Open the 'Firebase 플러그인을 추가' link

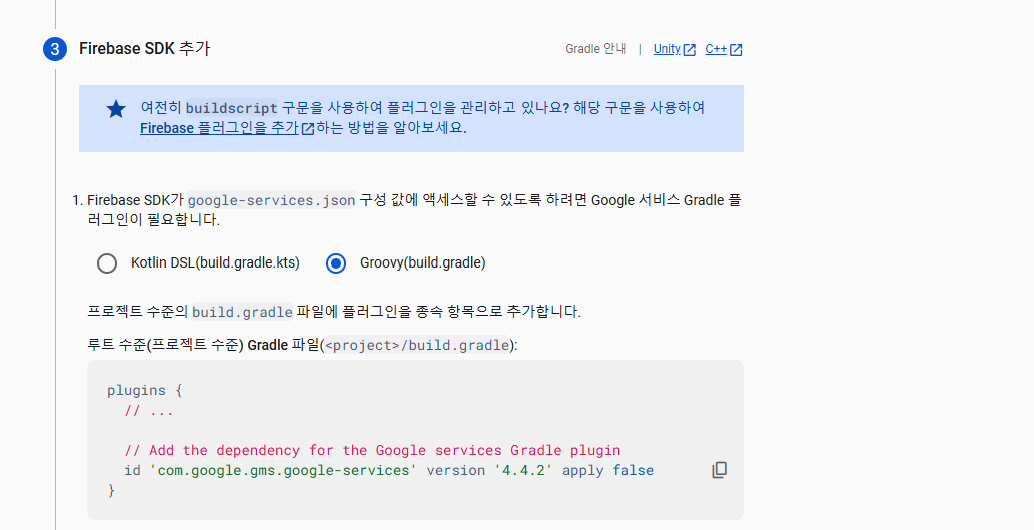[x=227, y=128]
